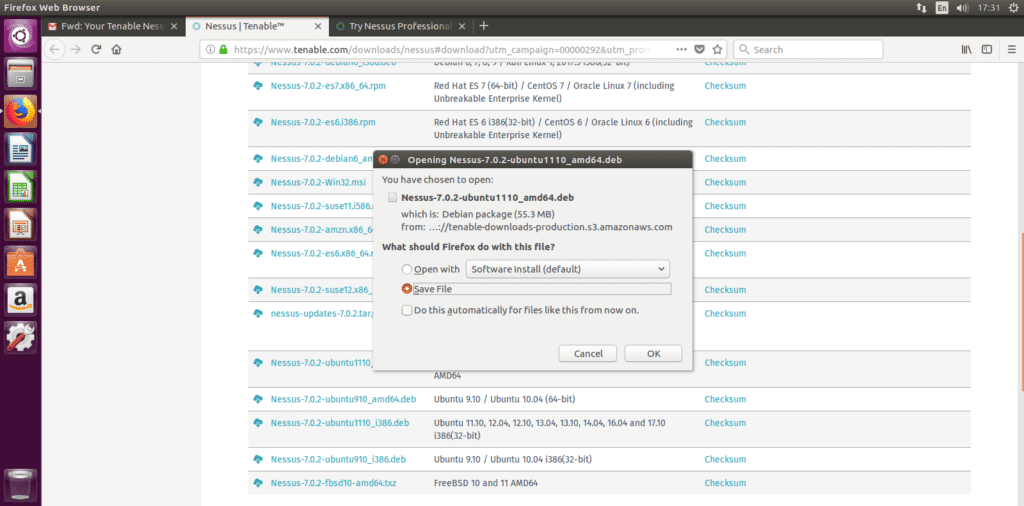The height and width of the screenshot is (506, 1024).
Task: Launch LibreOffice Calc from dock
Action: coord(21,187)
